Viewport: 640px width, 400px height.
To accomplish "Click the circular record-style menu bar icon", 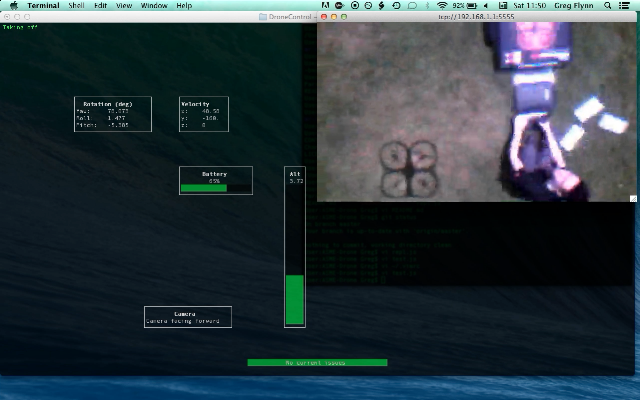I will click(x=355, y=5).
